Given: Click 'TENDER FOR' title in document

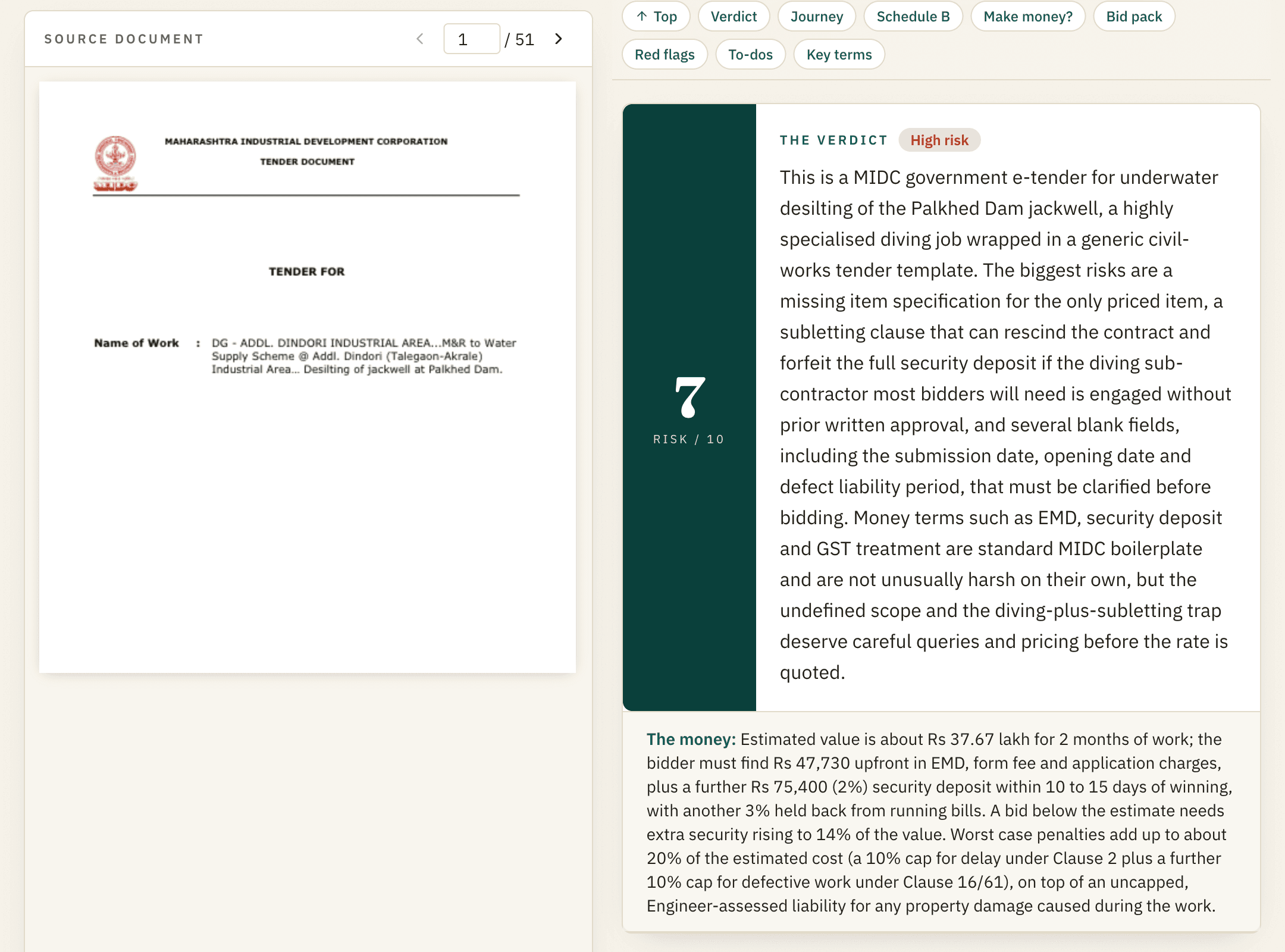Looking at the screenshot, I should tap(306, 272).
